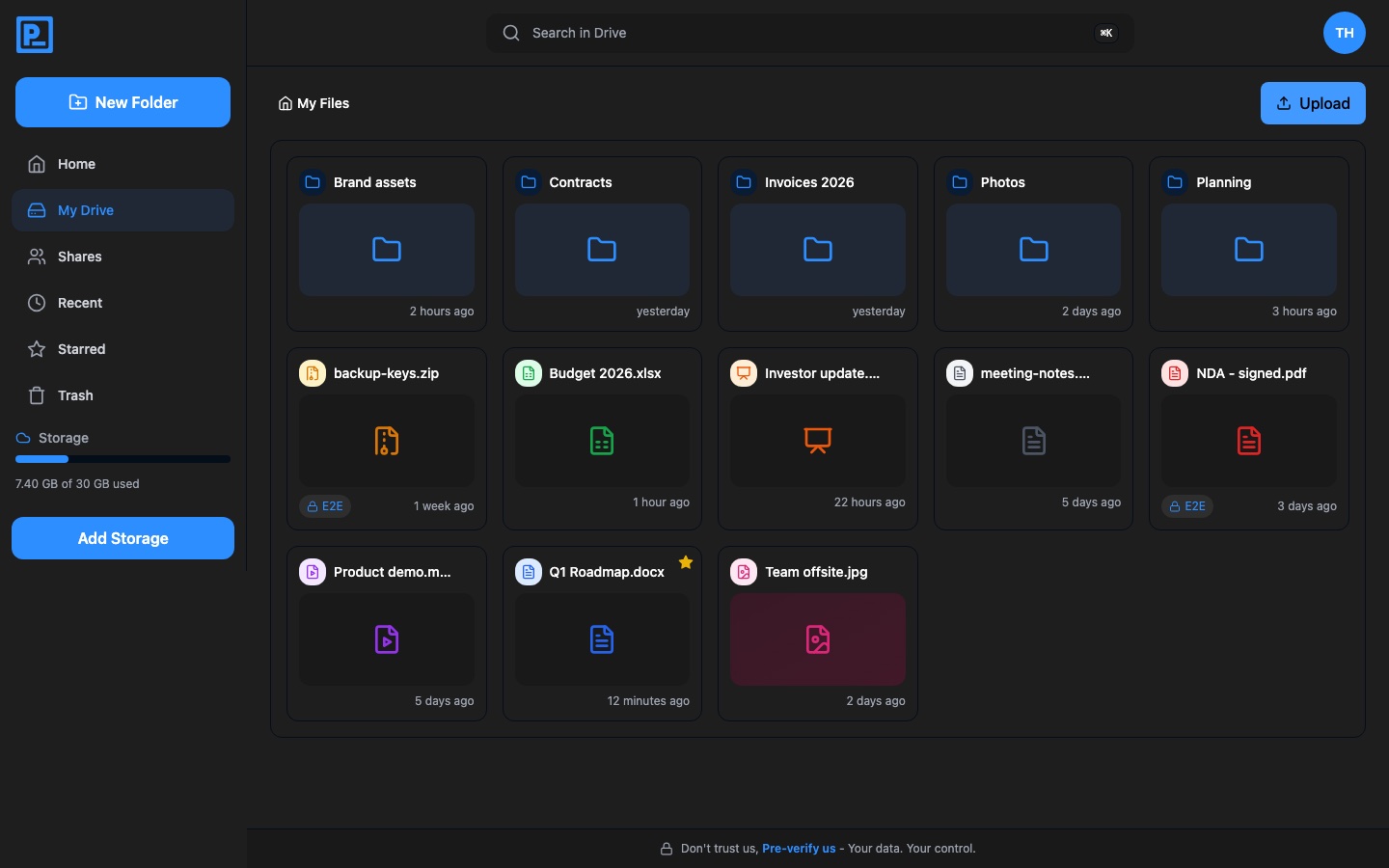Click the backup-keys.zip archive icon
Viewport: 1389px width, 868px height.
tap(387, 441)
